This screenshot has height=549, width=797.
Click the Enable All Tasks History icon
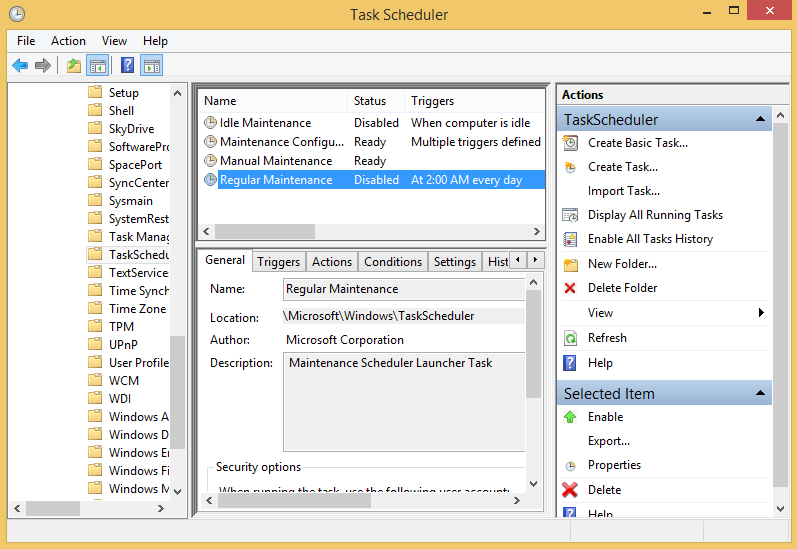(570, 239)
